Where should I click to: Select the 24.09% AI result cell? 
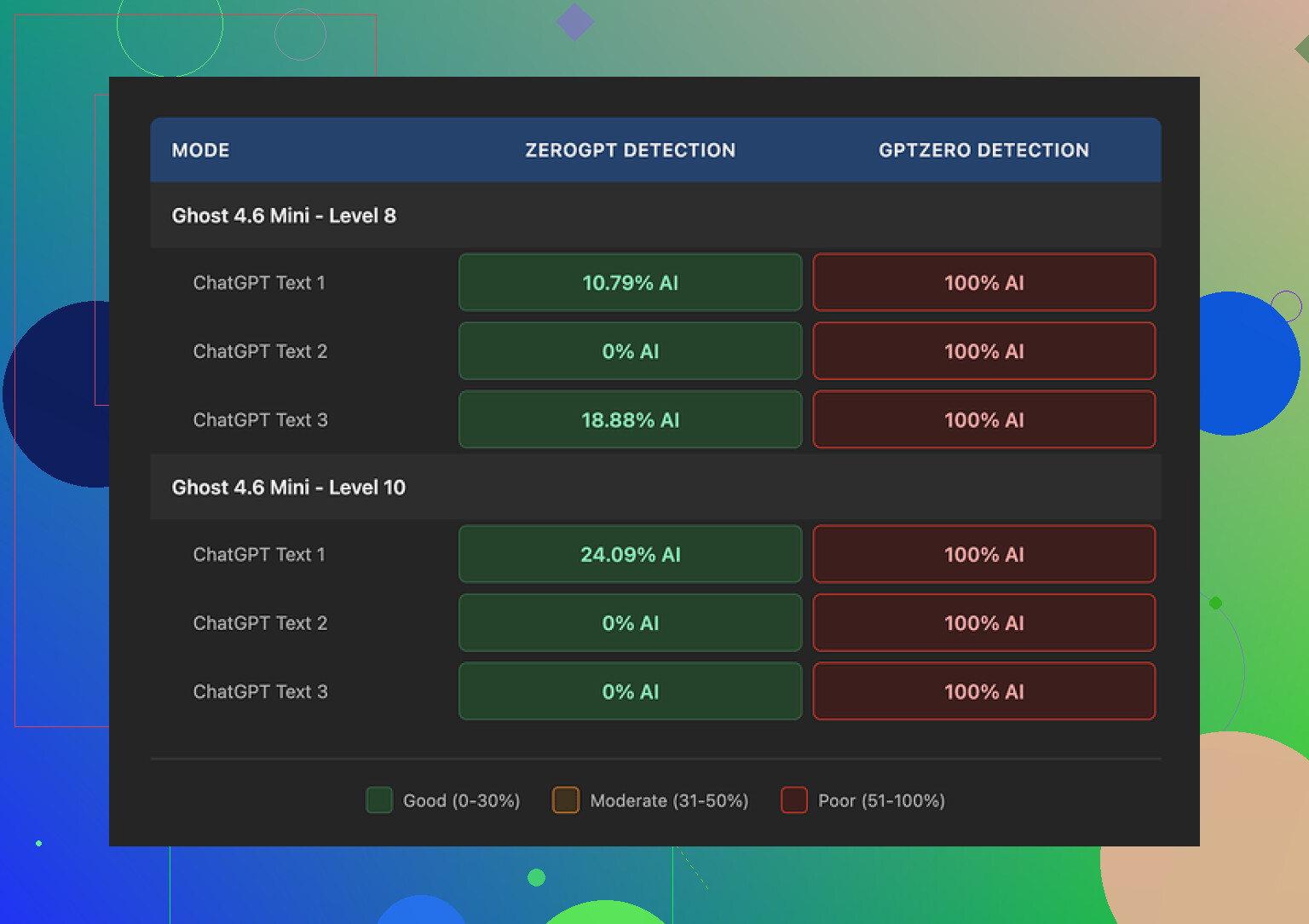pos(630,555)
